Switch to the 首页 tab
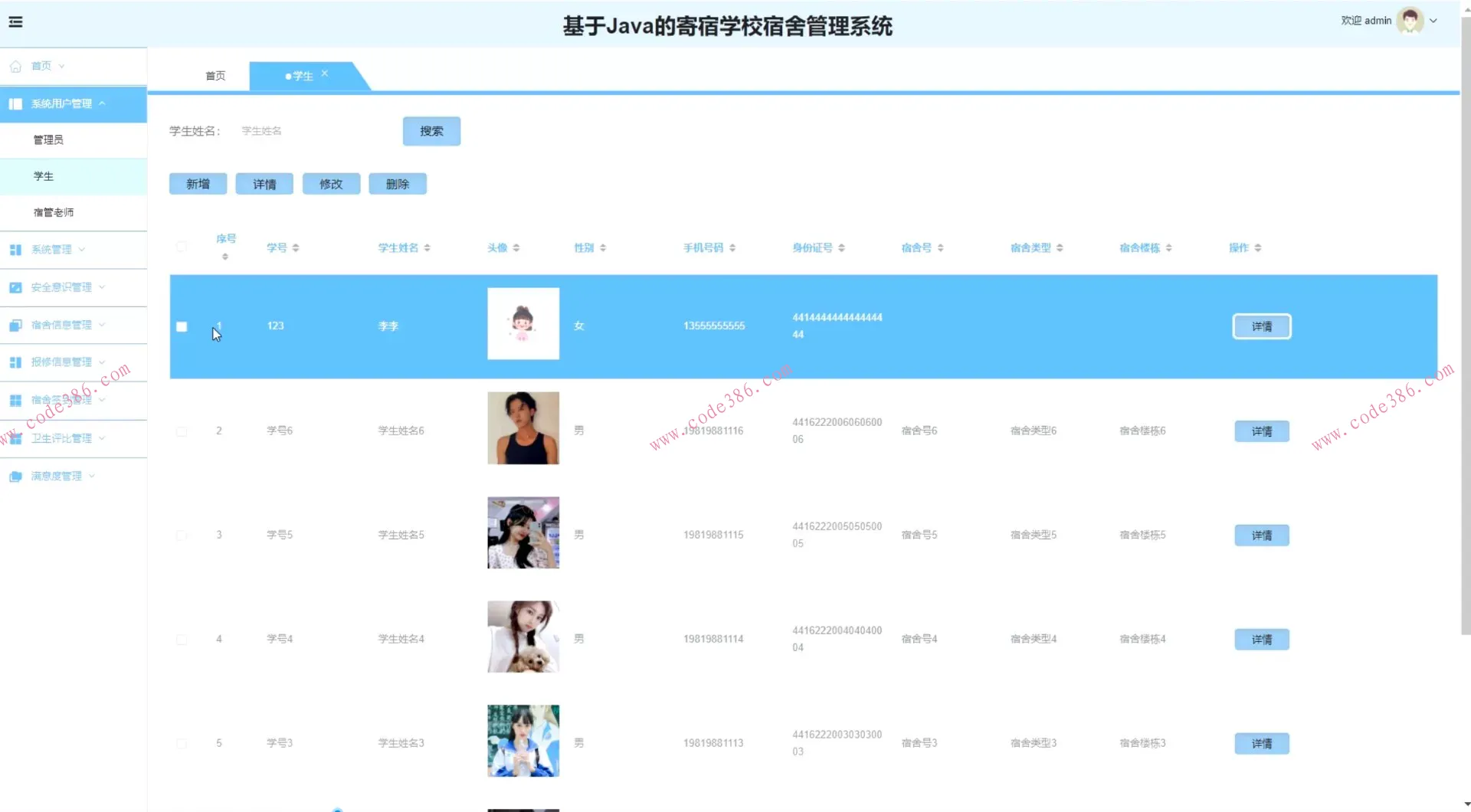 click(x=215, y=75)
